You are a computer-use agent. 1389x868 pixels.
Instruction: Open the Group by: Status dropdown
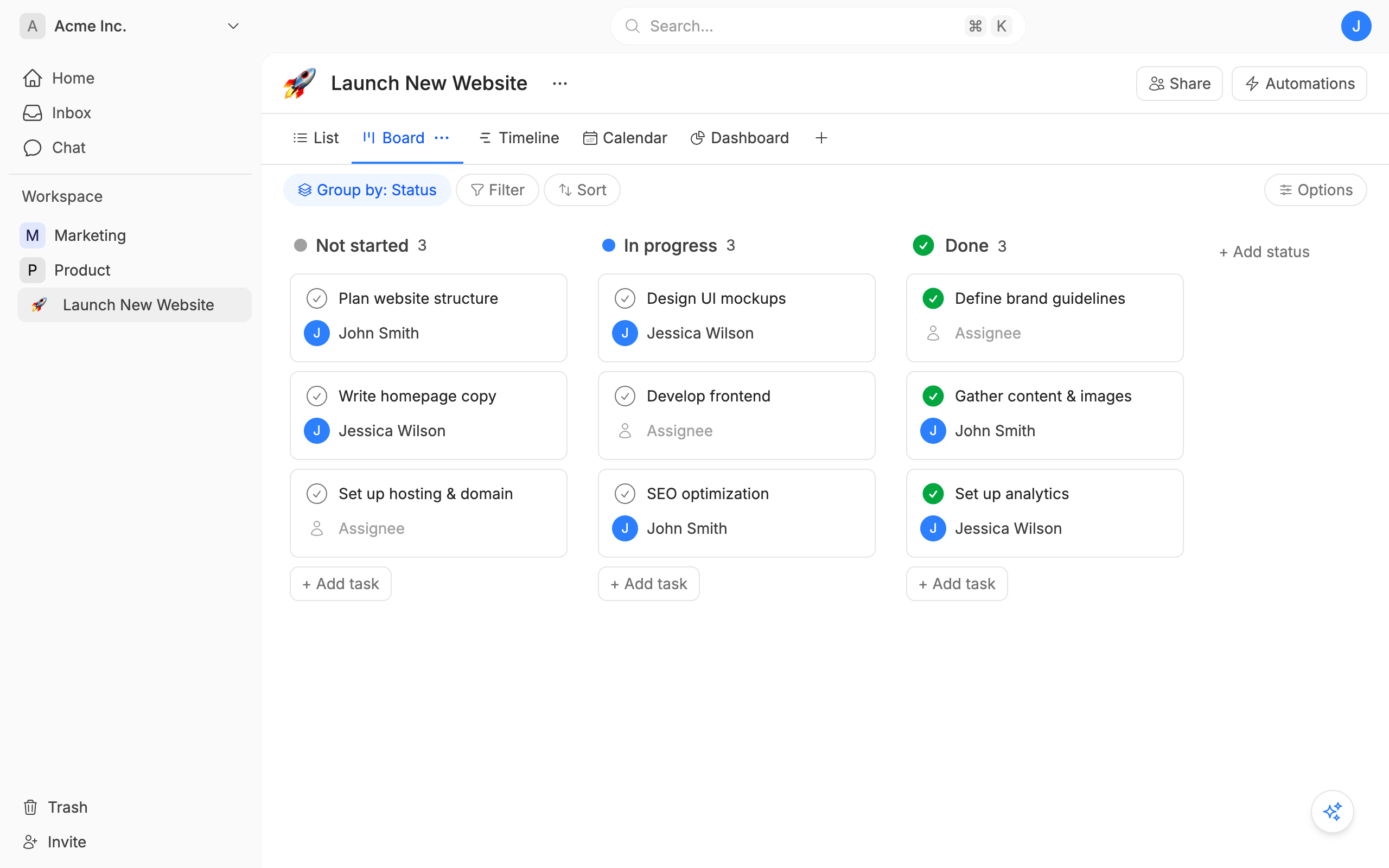click(x=367, y=190)
